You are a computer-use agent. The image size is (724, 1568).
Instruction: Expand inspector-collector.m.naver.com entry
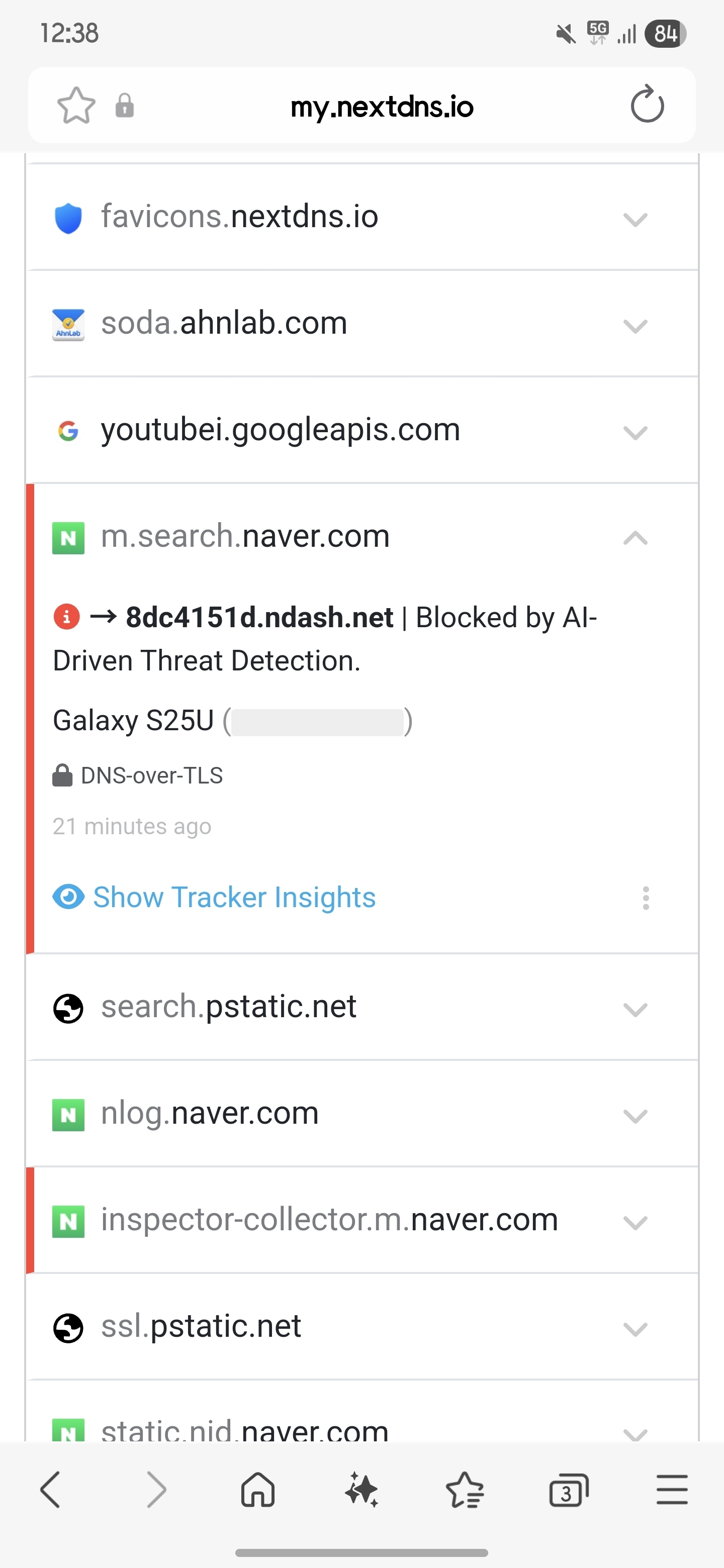click(x=635, y=1222)
